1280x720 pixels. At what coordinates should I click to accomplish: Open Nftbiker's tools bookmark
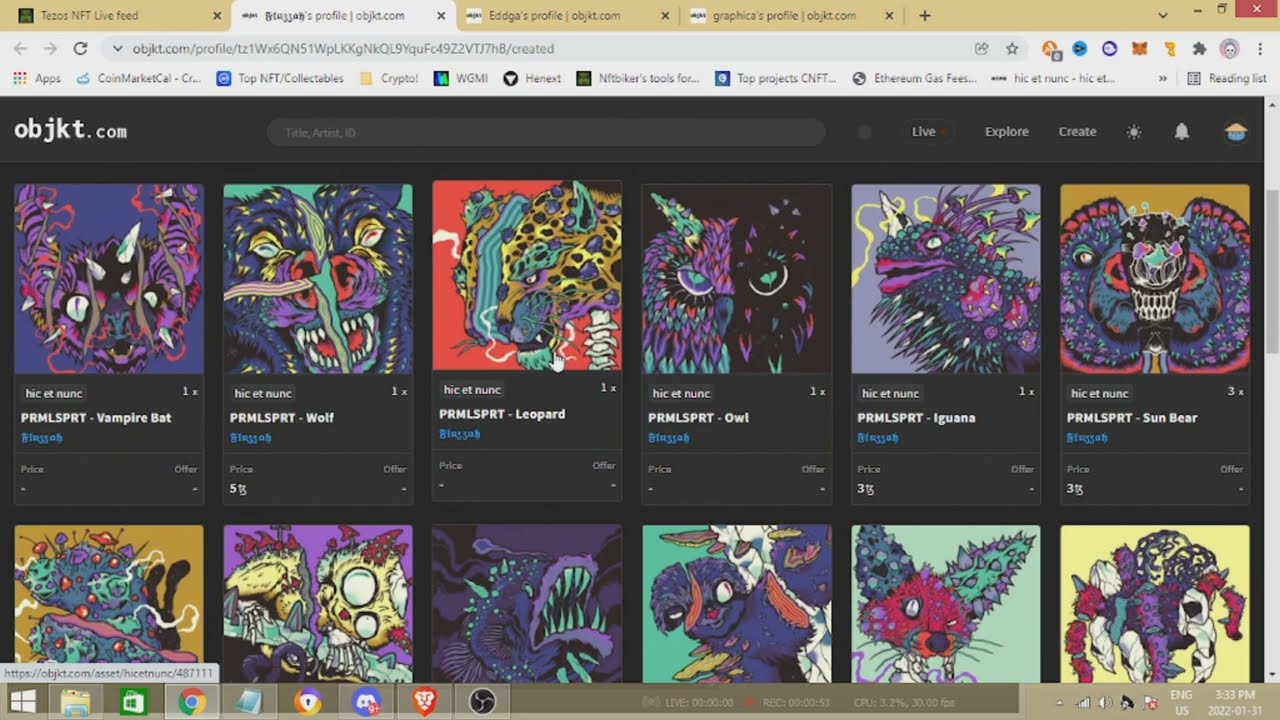[x=638, y=78]
